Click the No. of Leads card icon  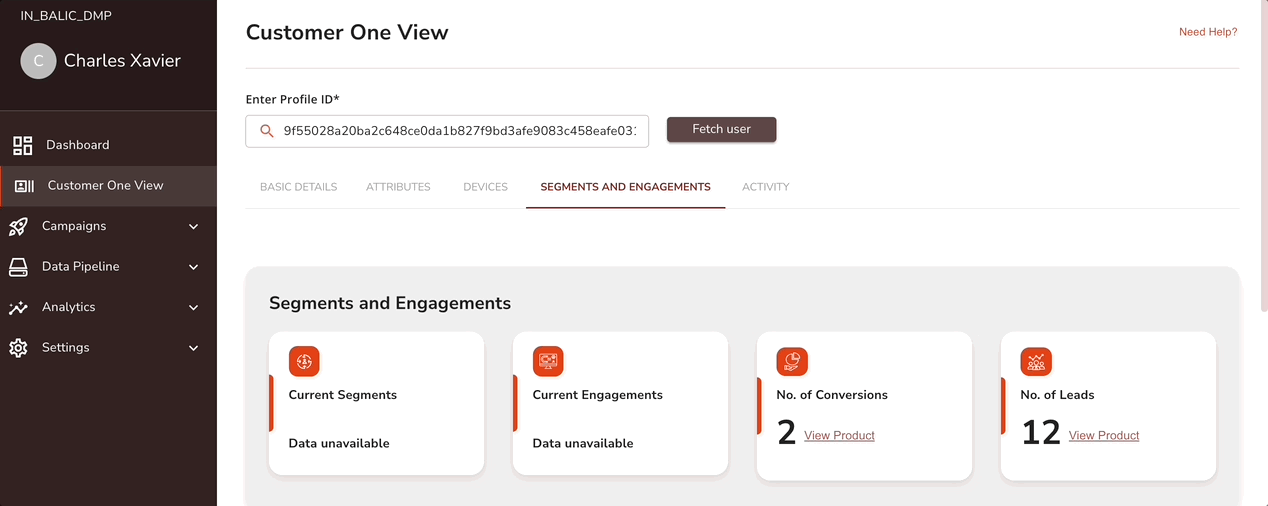[x=1036, y=361]
